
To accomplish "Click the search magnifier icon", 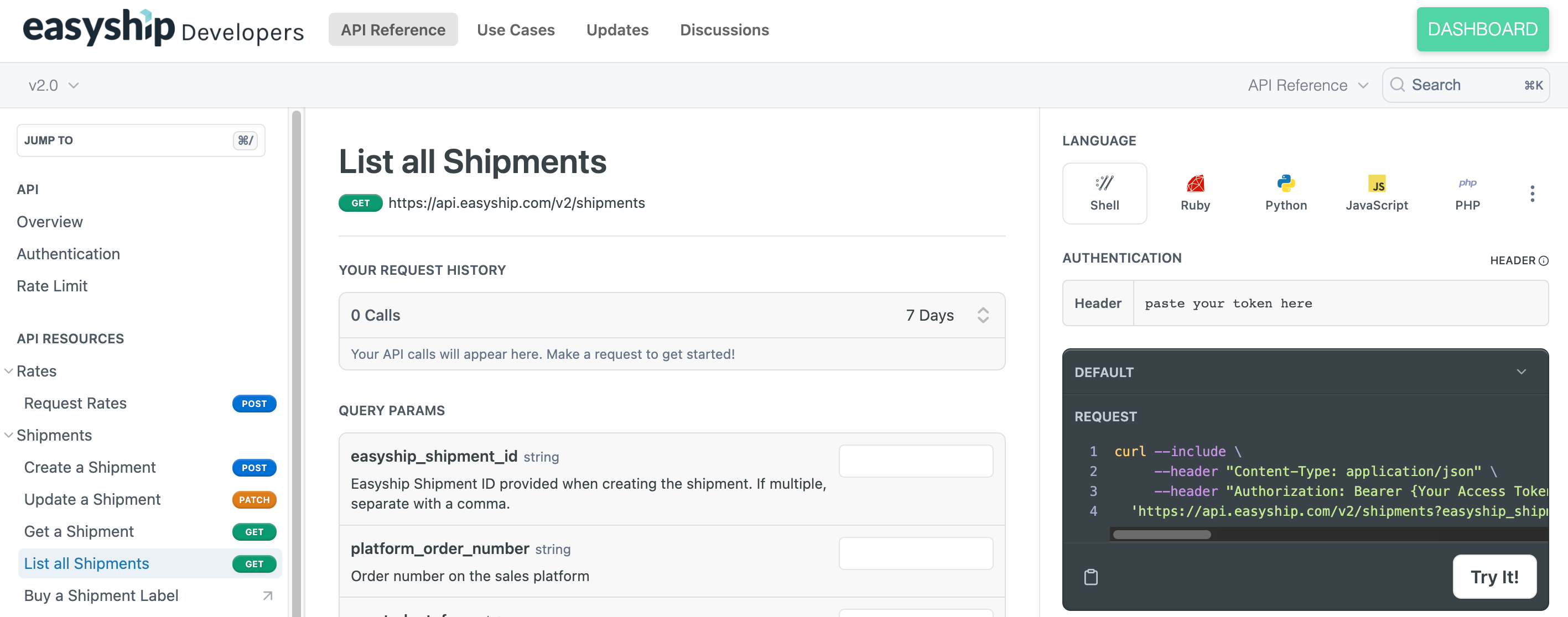I will click(x=1398, y=85).
